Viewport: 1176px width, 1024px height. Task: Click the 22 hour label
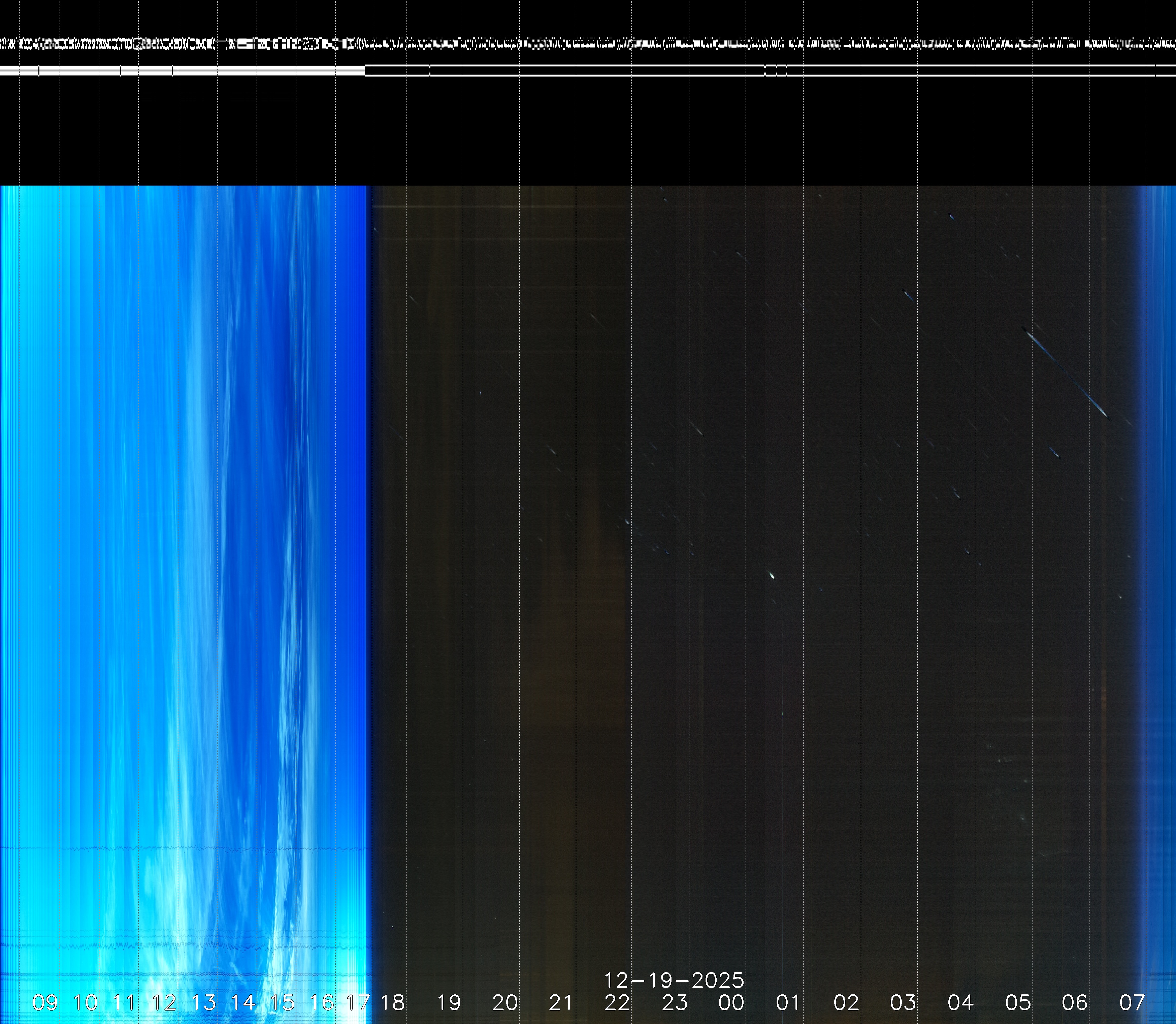click(617, 1002)
